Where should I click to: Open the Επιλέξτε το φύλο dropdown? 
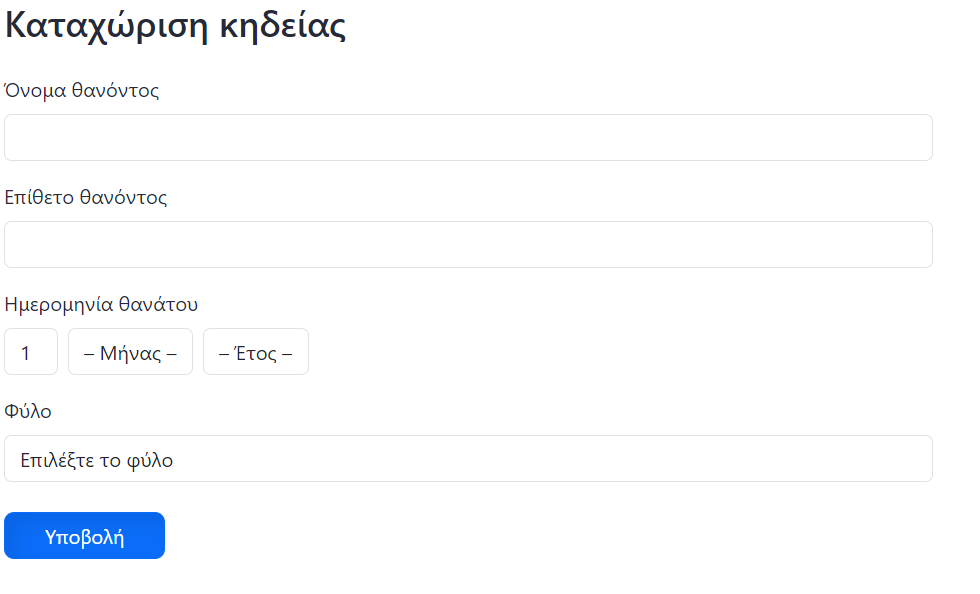[468, 459]
